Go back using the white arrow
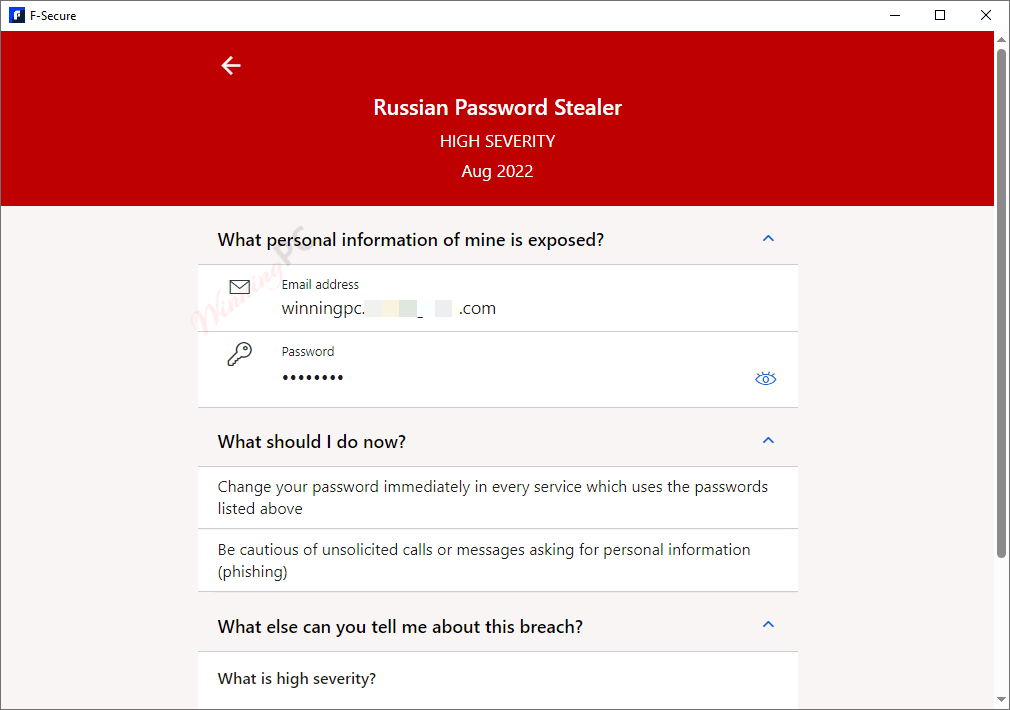Screen dimensions: 1010x710 [231, 65]
